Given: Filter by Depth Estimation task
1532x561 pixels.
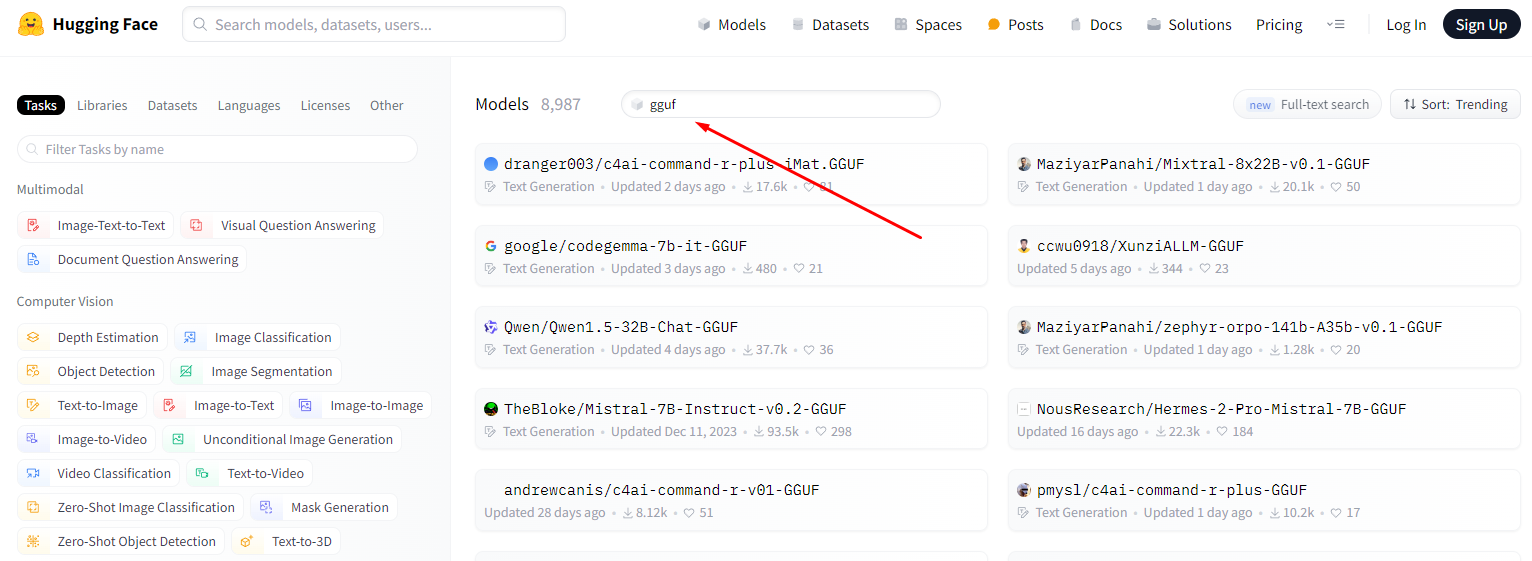Looking at the screenshot, I should pos(92,337).
